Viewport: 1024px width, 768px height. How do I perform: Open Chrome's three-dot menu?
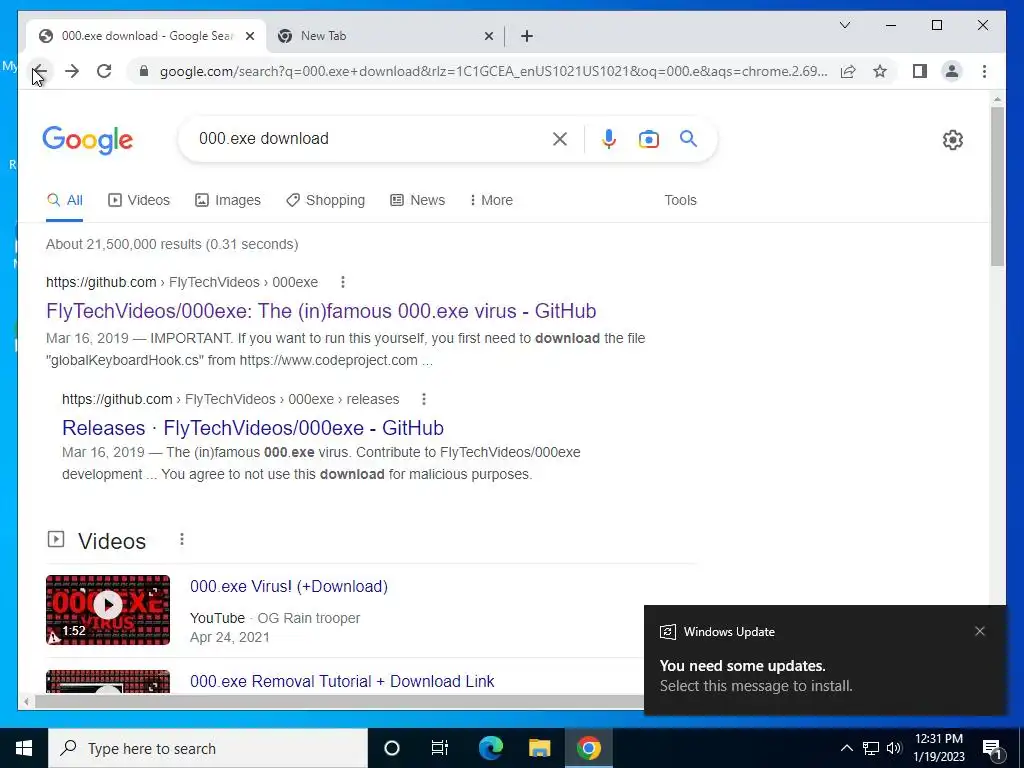coord(984,71)
